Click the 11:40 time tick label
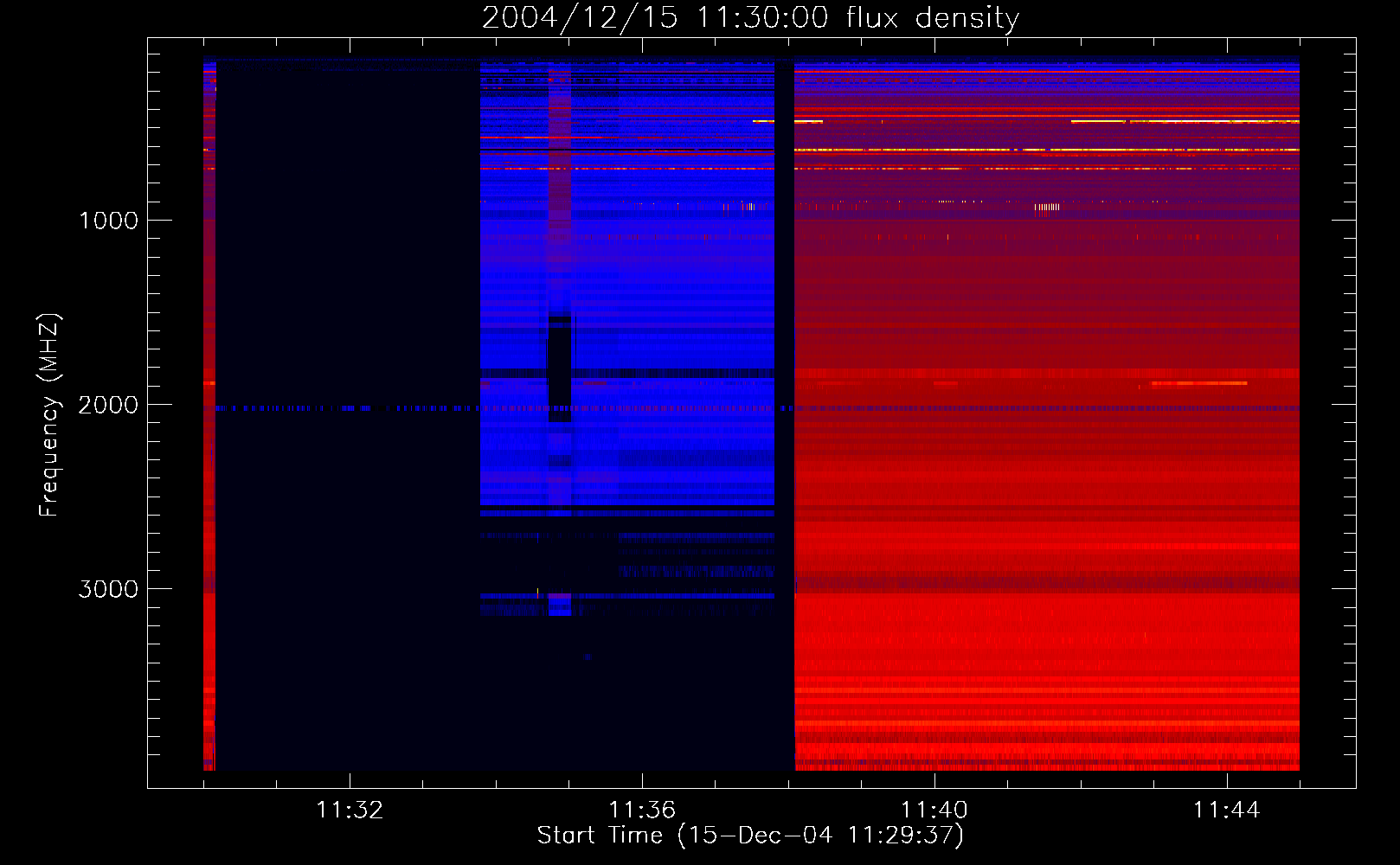The image size is (1400, 865). [x=934, y=811]
